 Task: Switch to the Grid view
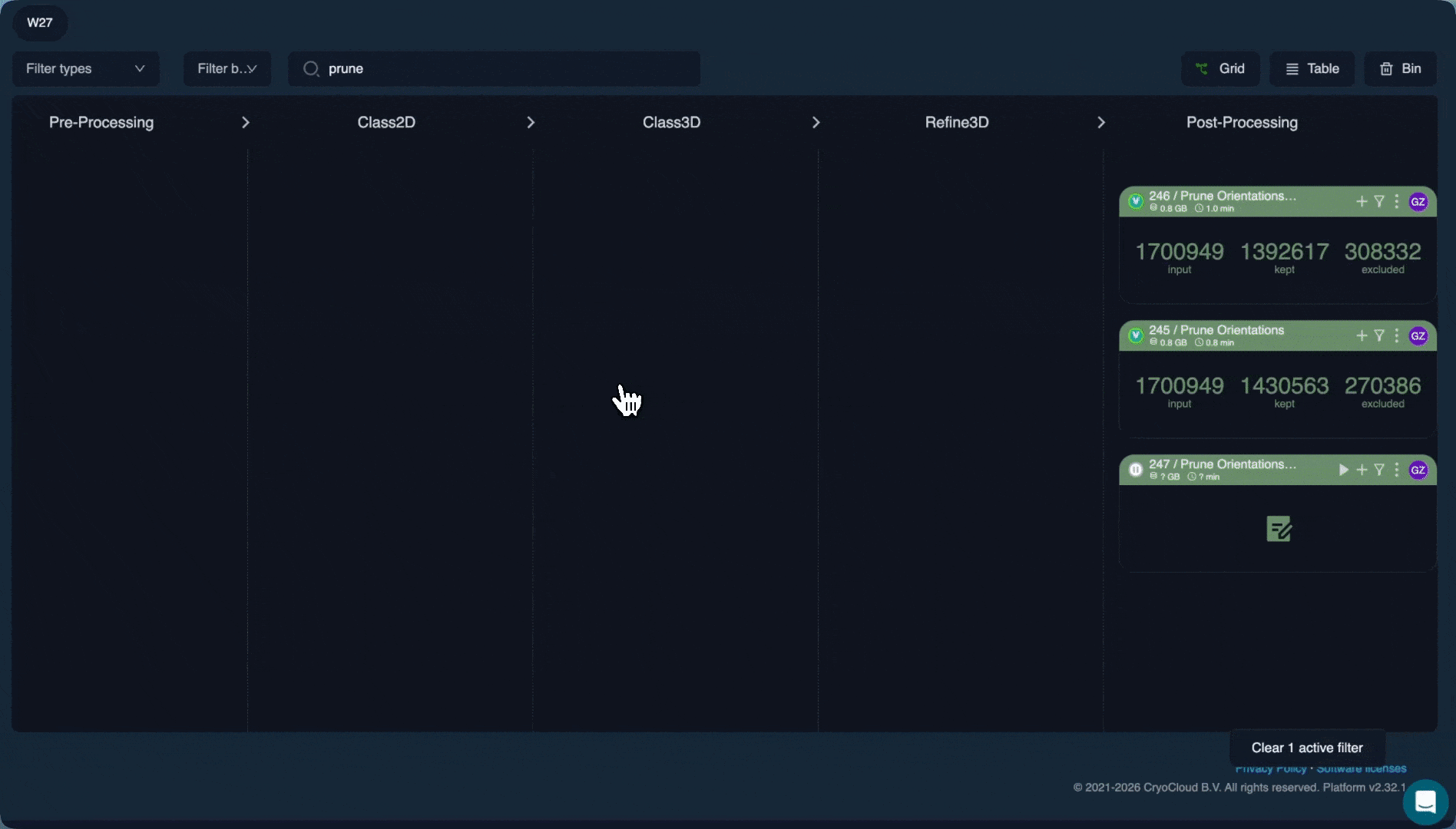click(1220, 69)
